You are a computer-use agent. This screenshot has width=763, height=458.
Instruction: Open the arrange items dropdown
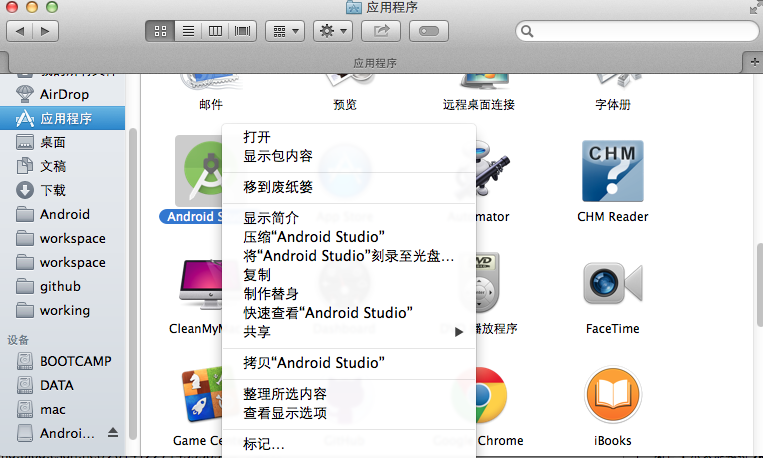pyautogui.click(x=285, y=31)
